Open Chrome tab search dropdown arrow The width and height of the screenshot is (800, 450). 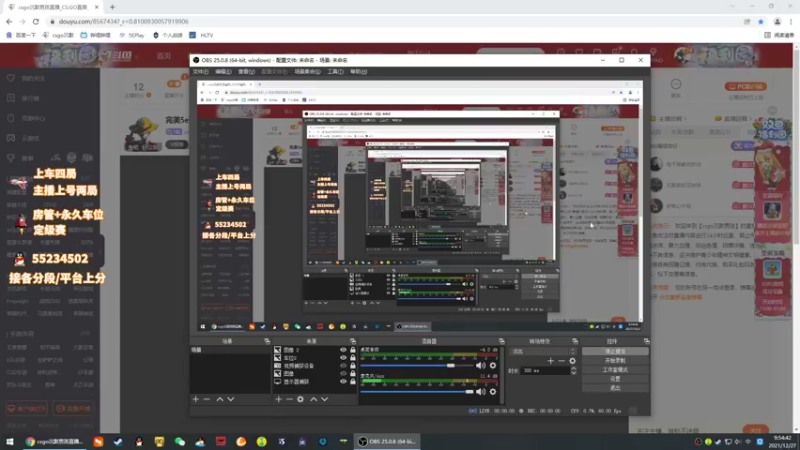click(x=733, y=7)
